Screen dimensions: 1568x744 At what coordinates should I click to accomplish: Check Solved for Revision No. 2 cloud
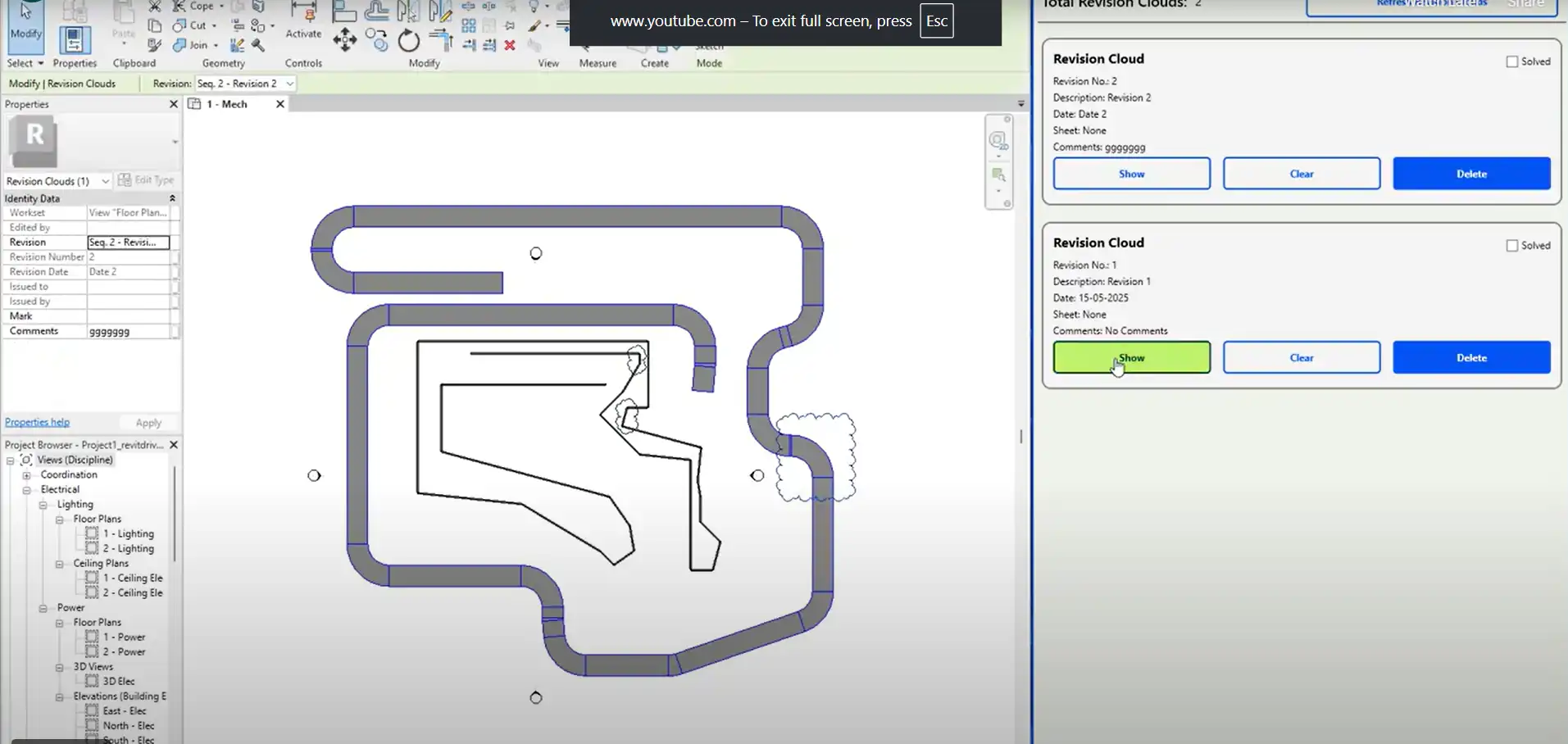1512,61
